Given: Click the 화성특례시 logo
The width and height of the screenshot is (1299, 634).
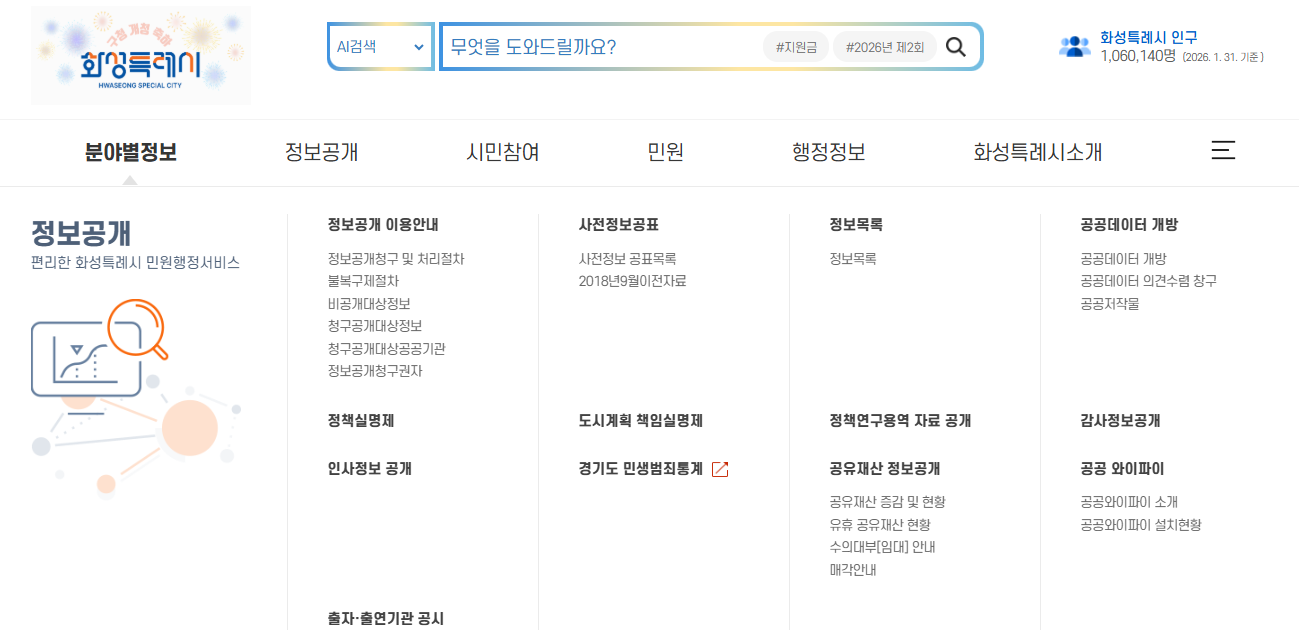Looking at the screenshot, I should 140,56.
